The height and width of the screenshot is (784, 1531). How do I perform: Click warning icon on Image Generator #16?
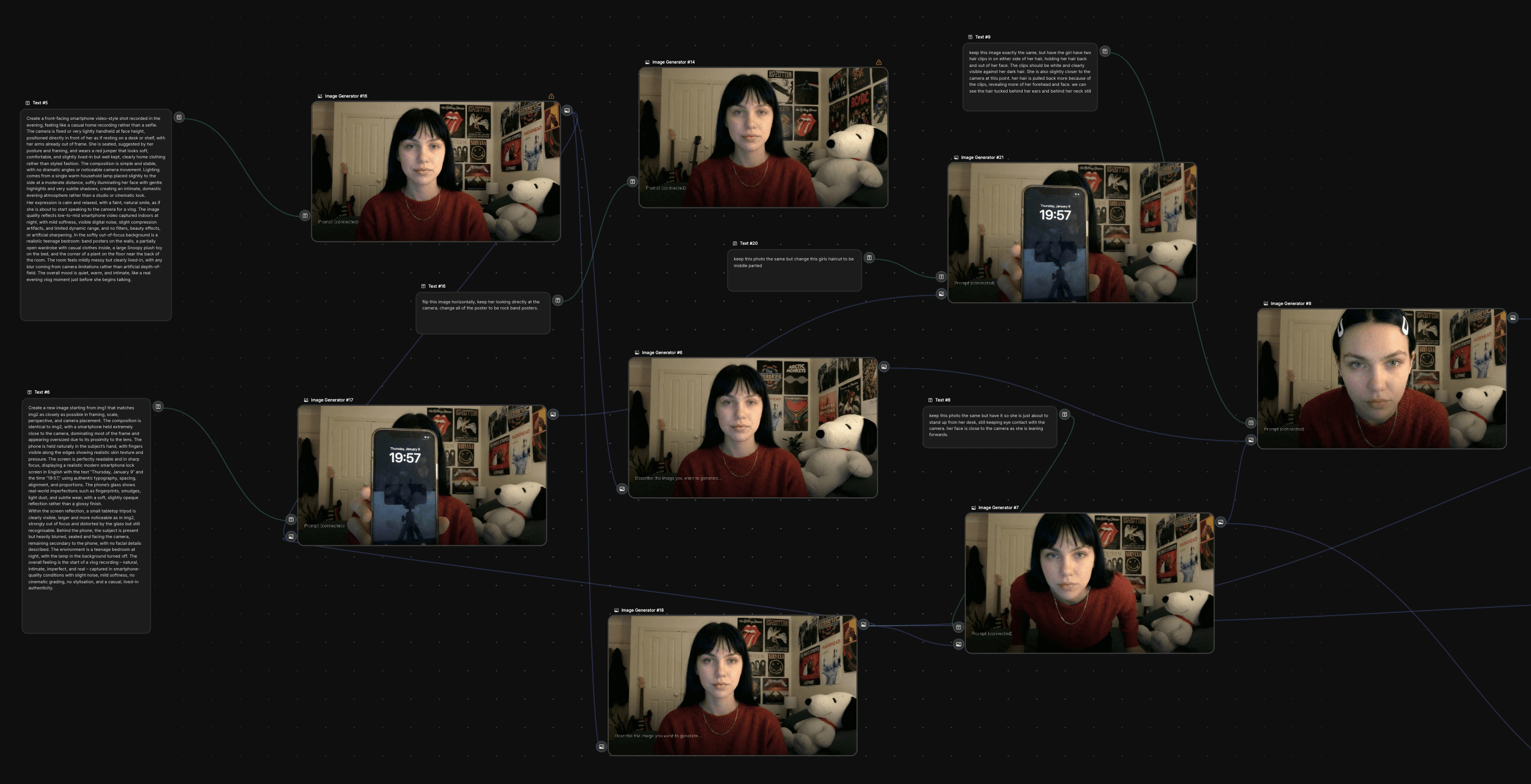[x=551, y=96]
